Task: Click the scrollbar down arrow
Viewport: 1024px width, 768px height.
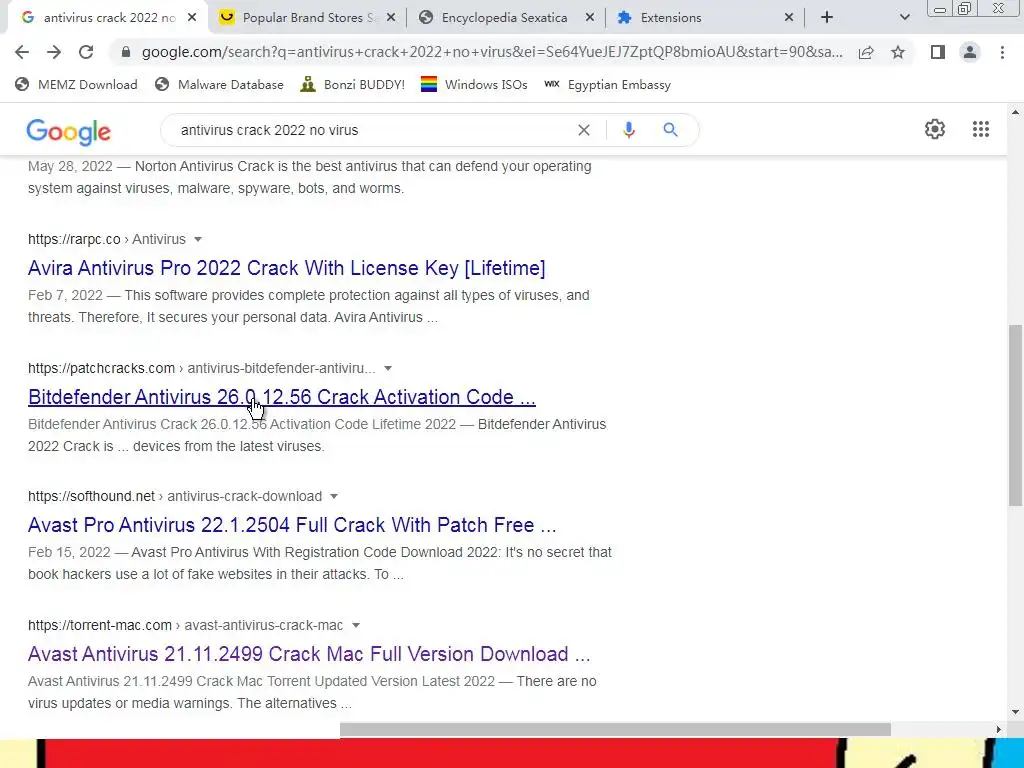Action: click(x=1015, y=712)
